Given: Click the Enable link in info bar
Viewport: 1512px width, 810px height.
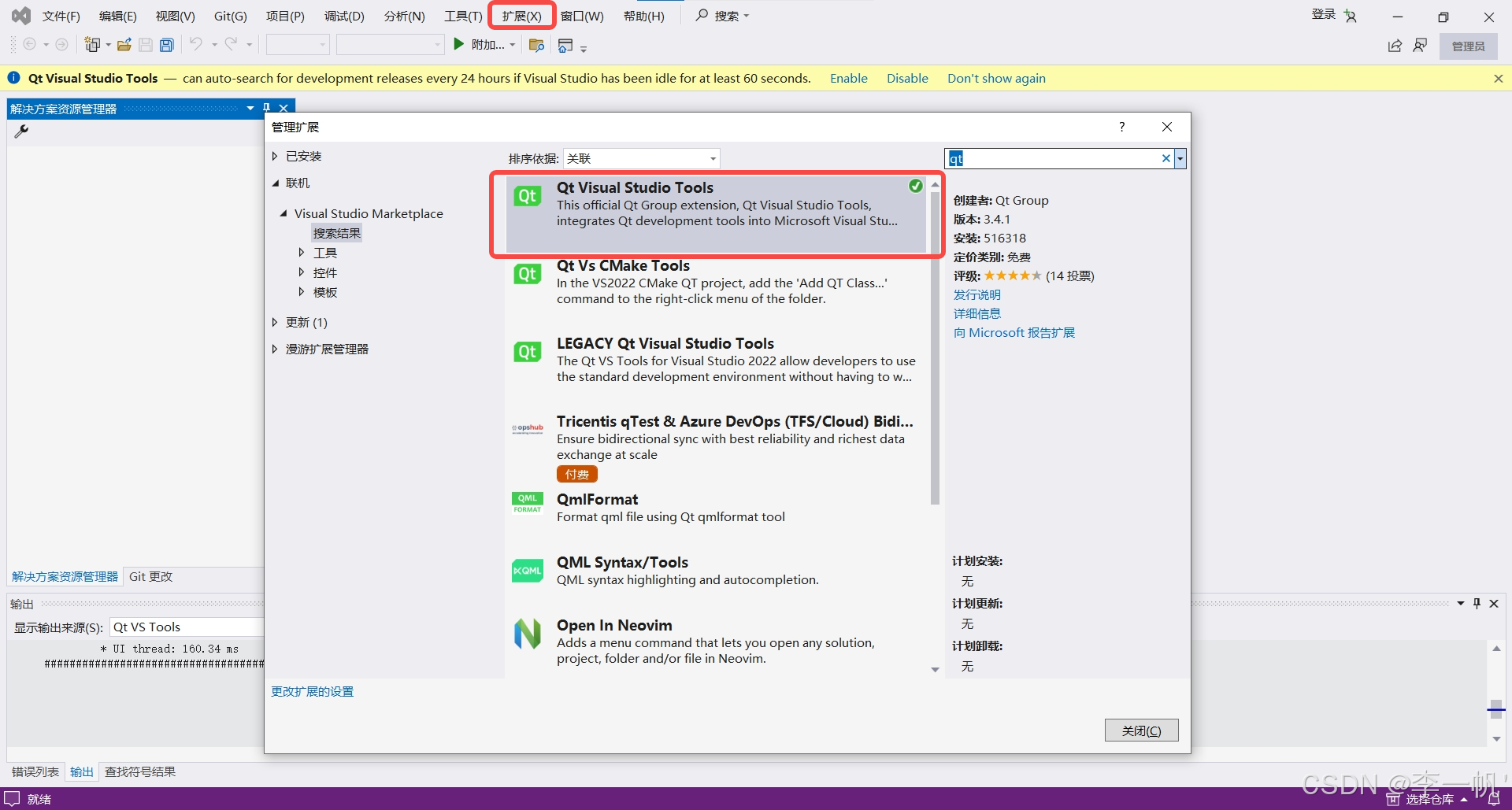Looking at the screenshot, I should pos(848,78).
